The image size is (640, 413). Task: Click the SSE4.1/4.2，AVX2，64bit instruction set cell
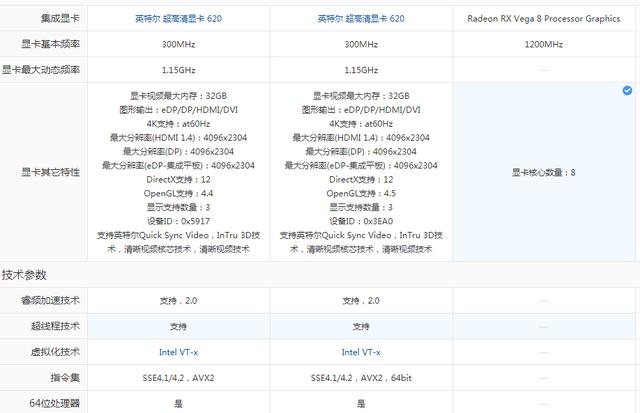361,378
